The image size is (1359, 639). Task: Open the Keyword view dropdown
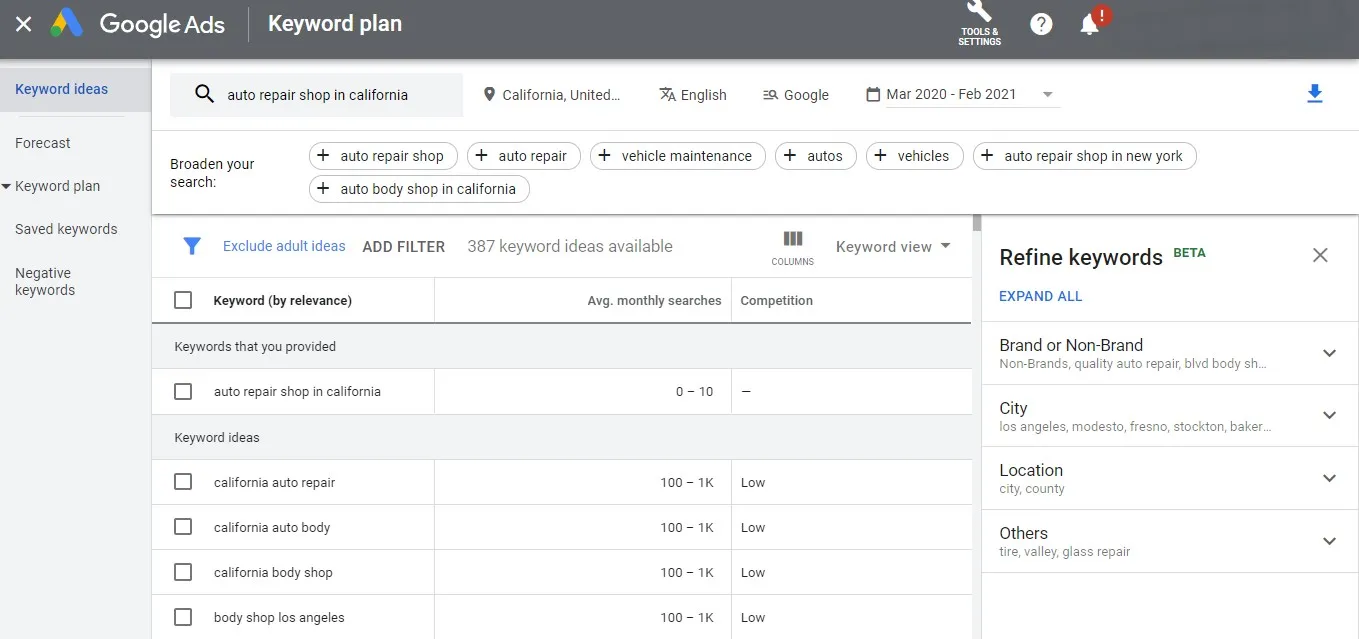(x=892, y=247)
